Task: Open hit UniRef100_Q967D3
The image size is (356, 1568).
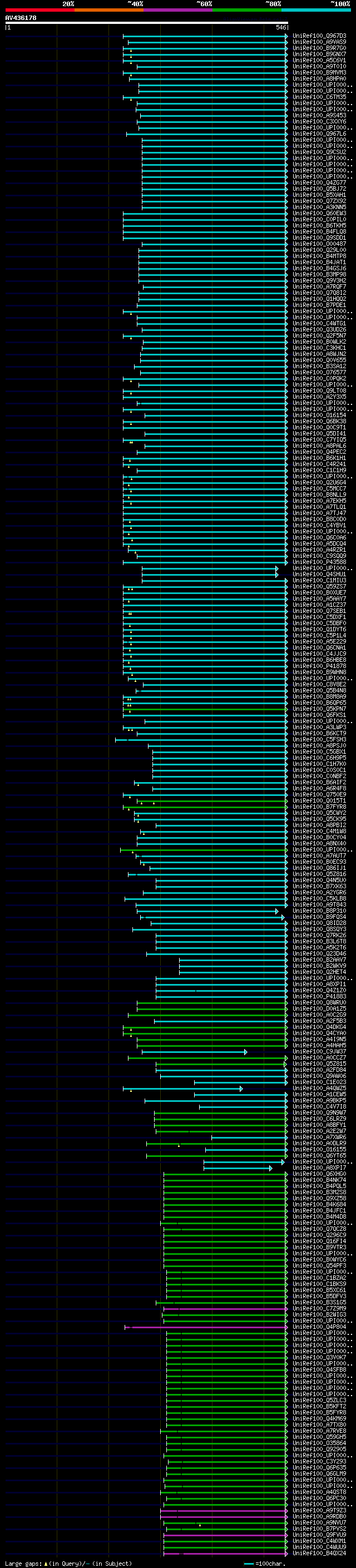Action: (x=319, y=36)
